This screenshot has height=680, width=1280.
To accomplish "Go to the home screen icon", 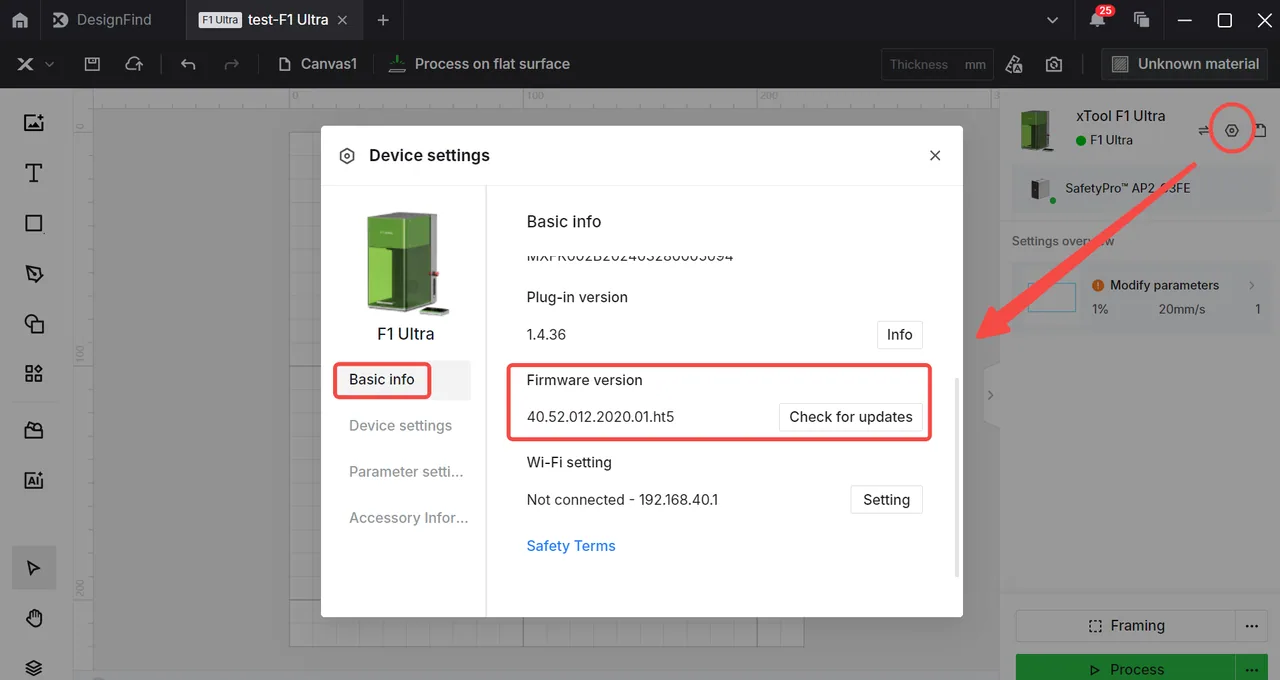I will (20, 20).
